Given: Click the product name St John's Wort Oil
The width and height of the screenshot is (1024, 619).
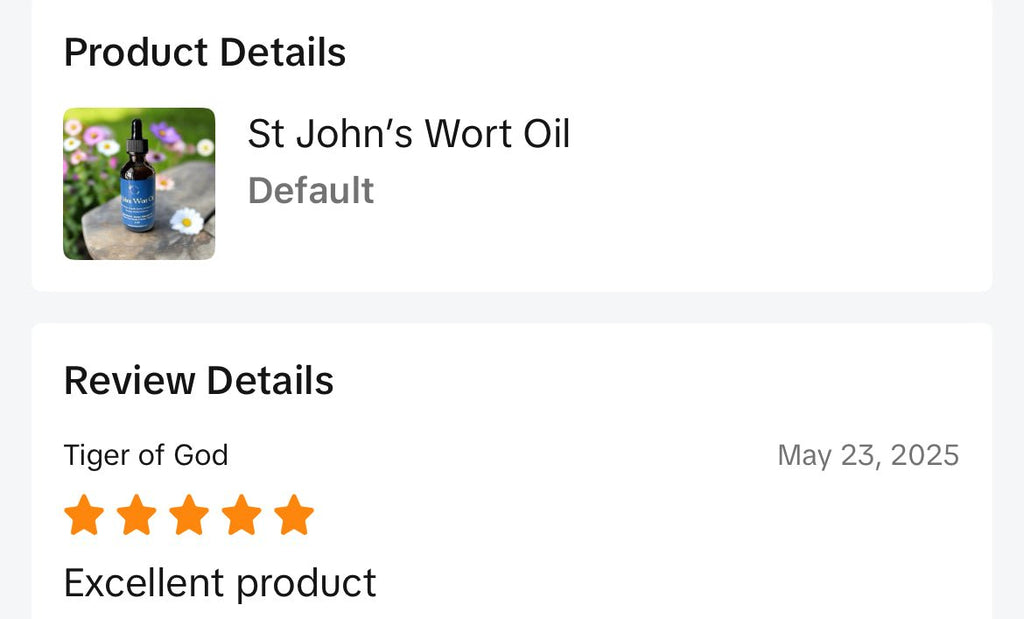Looking at the screenshot, I should point(408,133).
